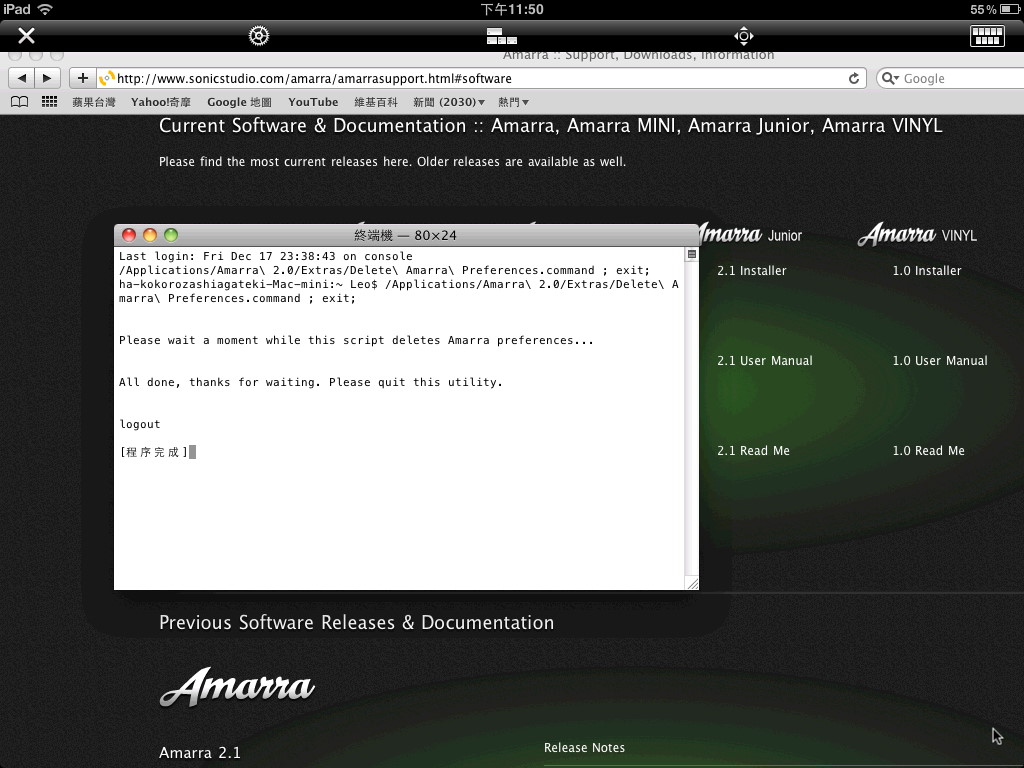Open the bookmarks book icon
This screenshot has width=1024, height=768.
pos(20,102)
